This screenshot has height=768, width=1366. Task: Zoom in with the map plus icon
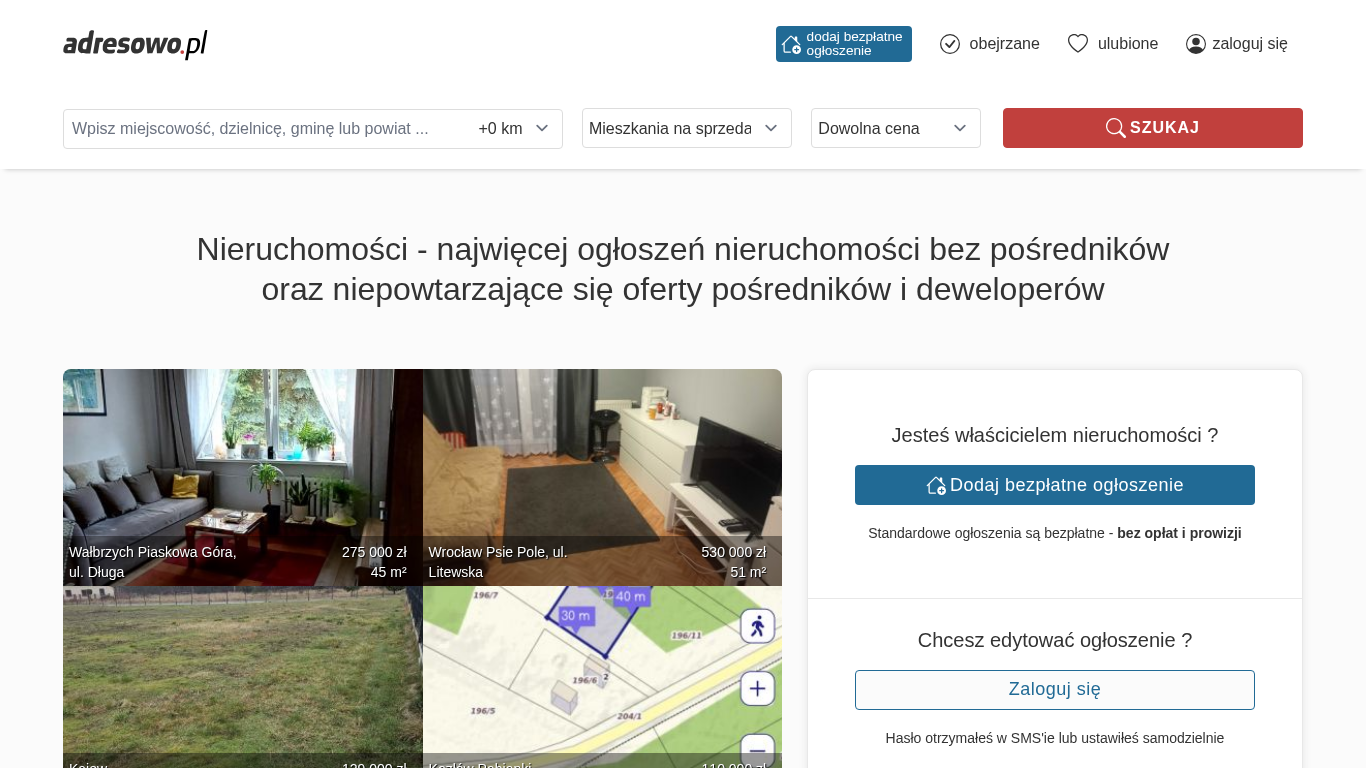pyautogui.click(x=757, y=688)
